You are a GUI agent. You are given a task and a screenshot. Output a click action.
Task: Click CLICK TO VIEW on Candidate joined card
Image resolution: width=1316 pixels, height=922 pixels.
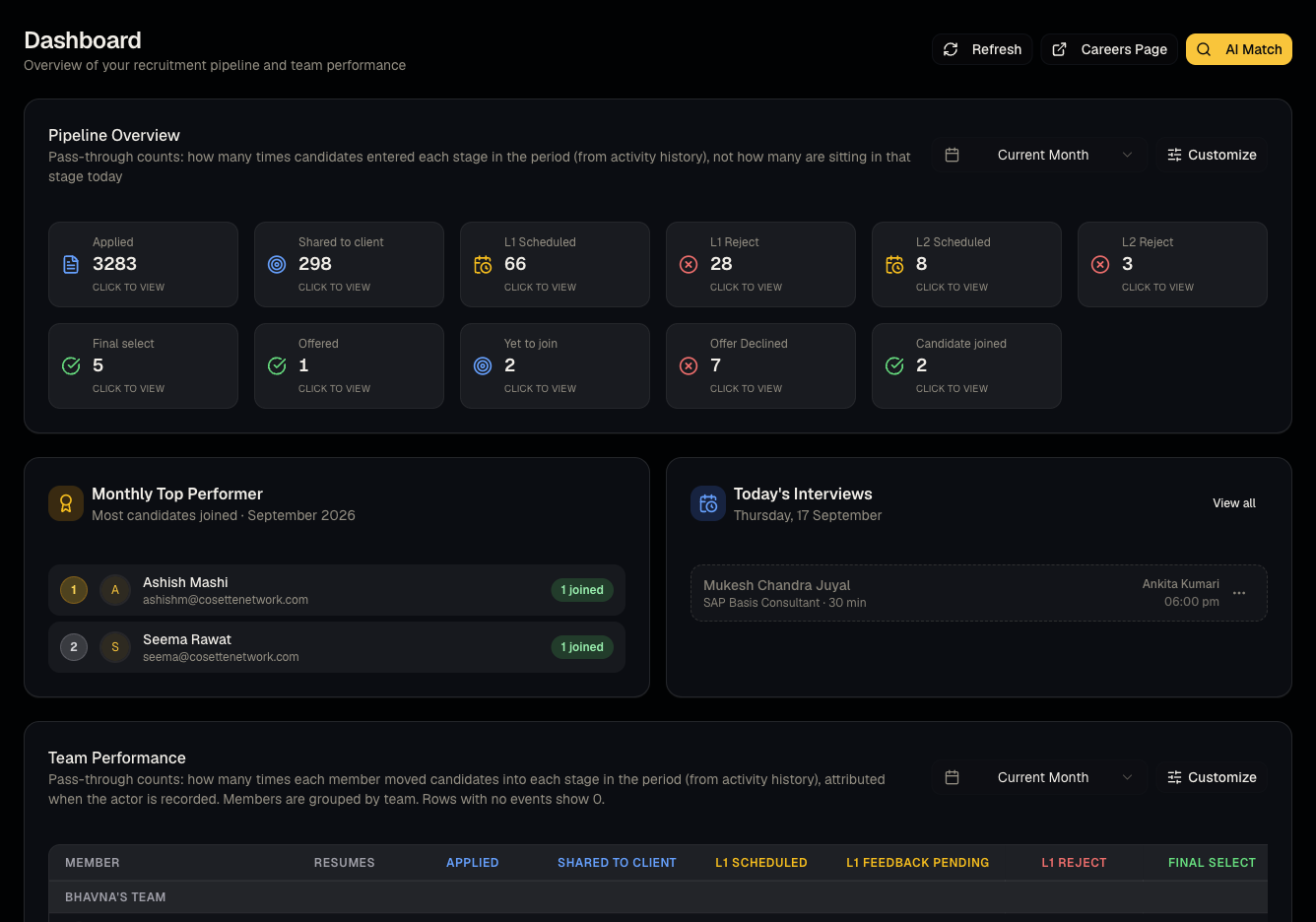click(952, 389)
